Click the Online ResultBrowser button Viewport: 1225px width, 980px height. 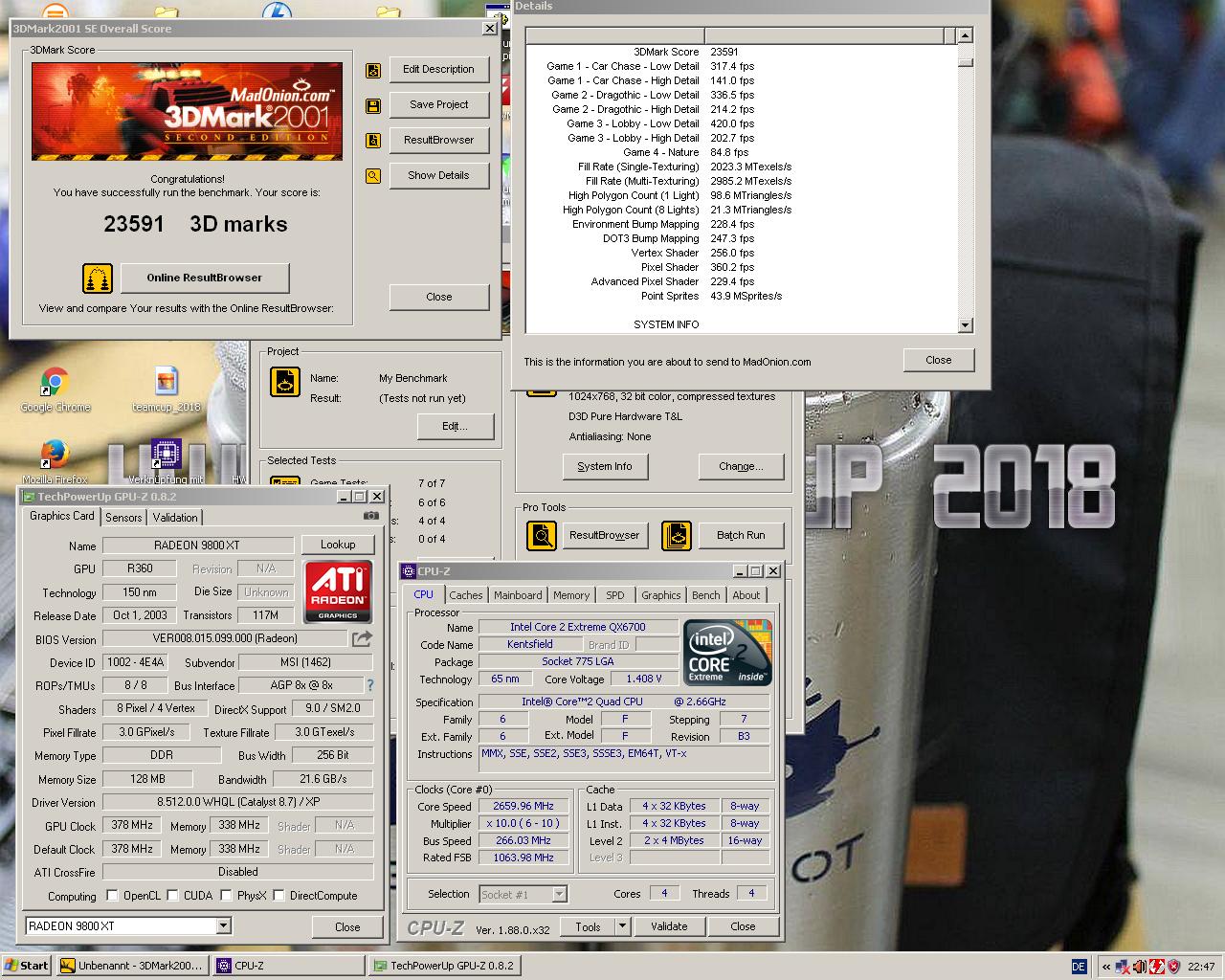coord(205,278)
